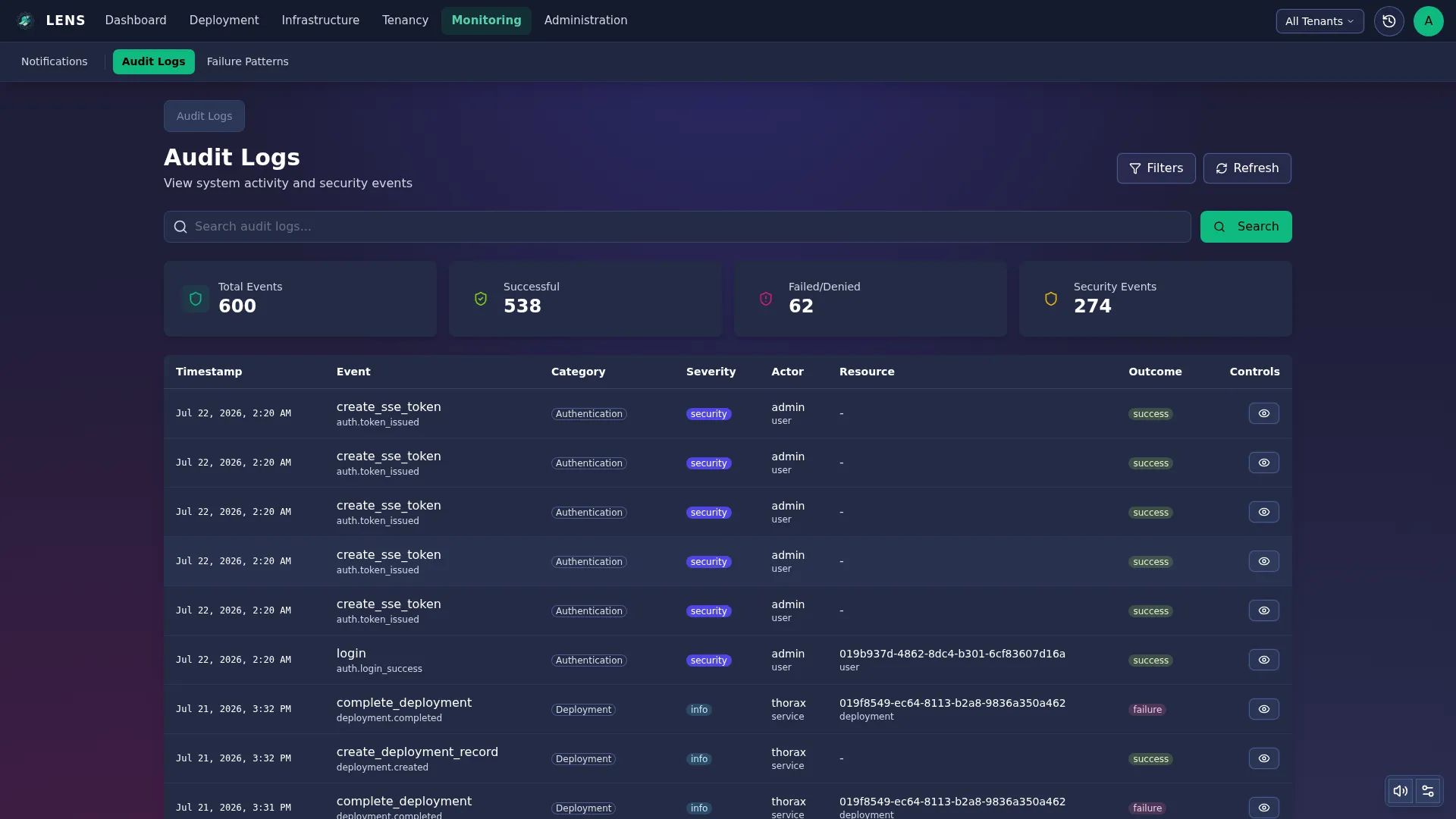
Task: Click info badge in create_deployment_record row
Action: point(698,759)
